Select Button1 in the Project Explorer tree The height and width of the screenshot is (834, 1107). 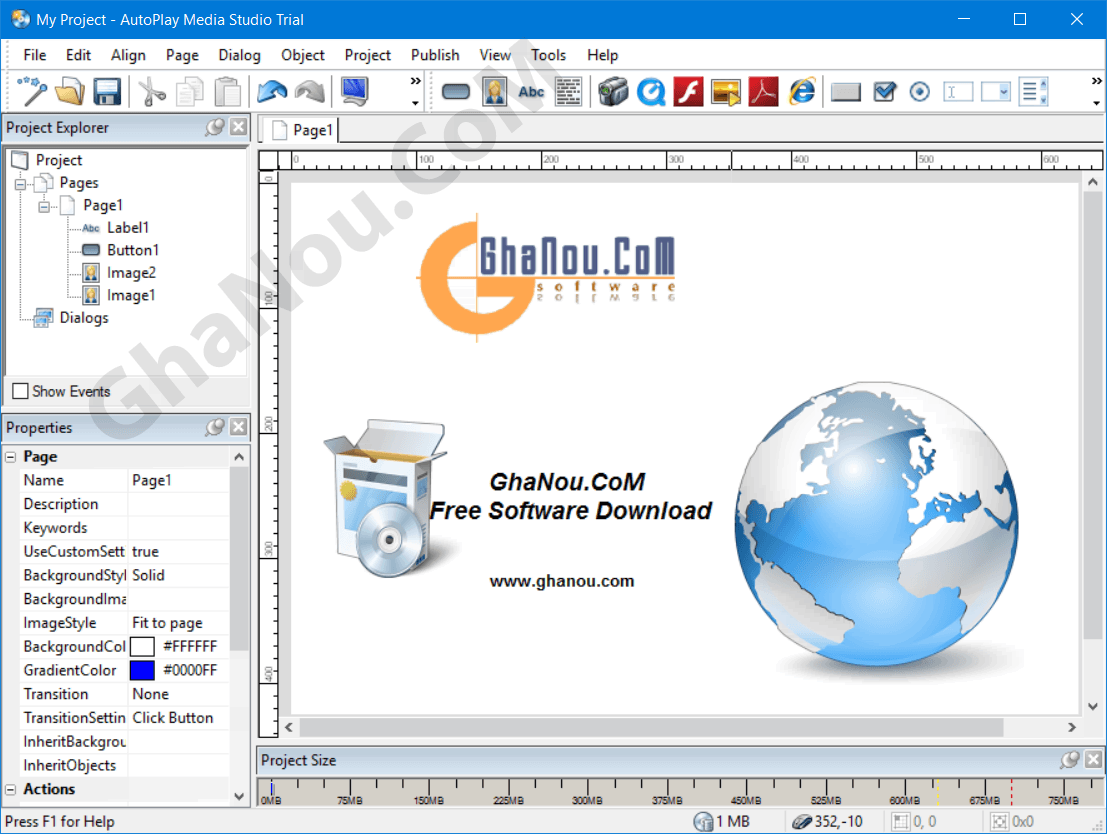tap(133, 250)
